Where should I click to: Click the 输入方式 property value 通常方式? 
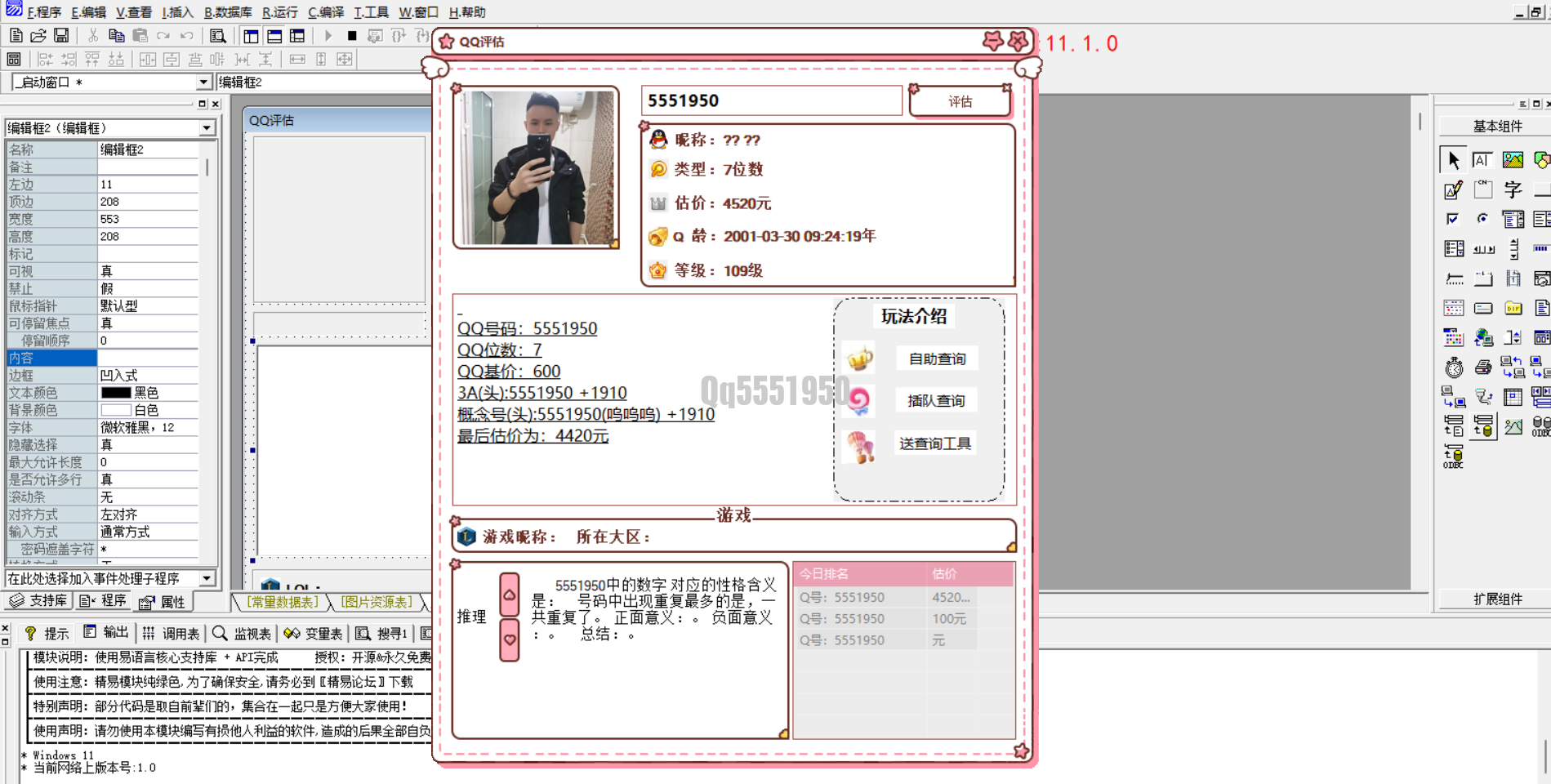click(148, 532)
